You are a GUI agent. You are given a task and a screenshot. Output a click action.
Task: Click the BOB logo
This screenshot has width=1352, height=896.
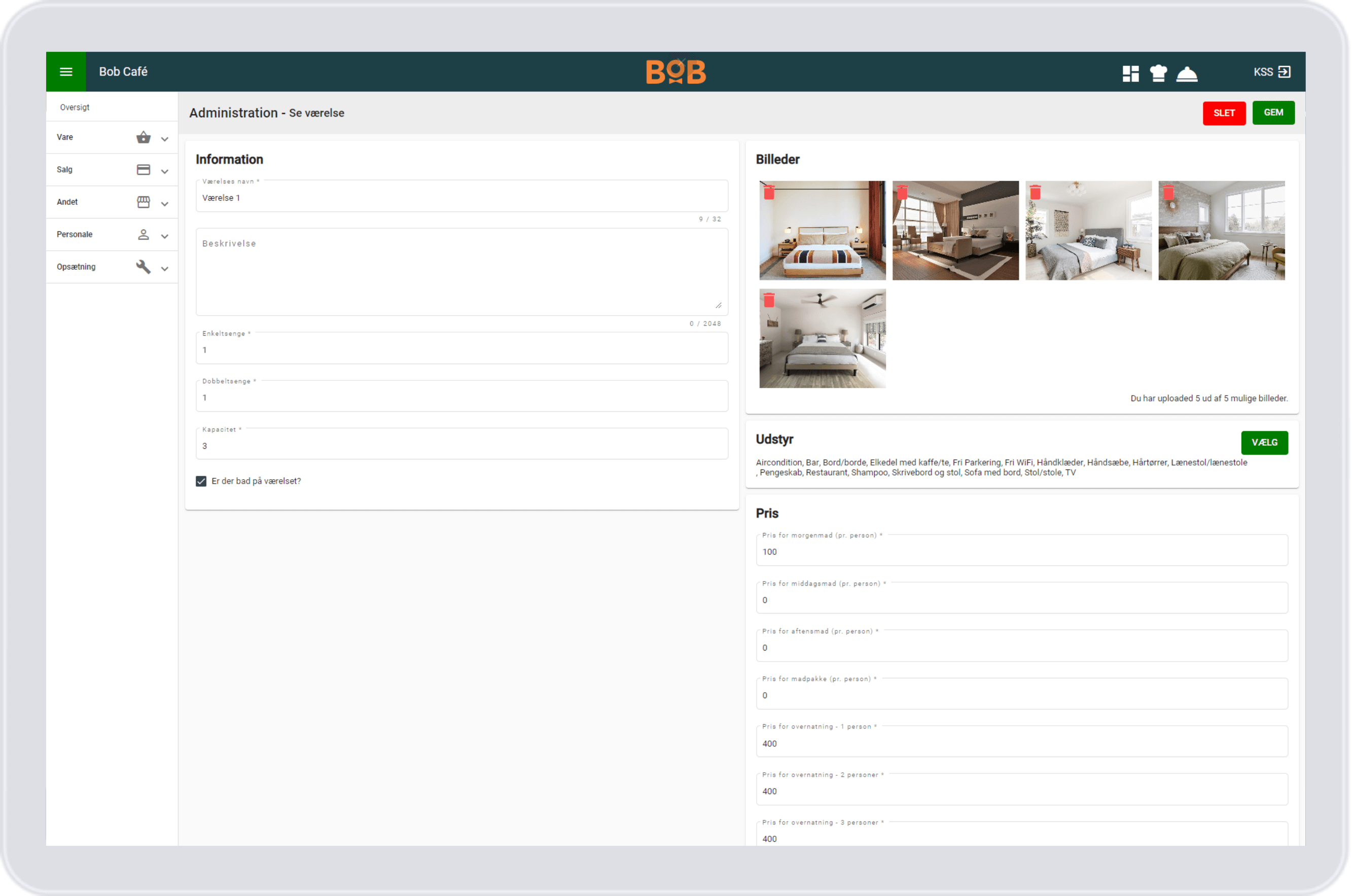click(x=675, y=72)
